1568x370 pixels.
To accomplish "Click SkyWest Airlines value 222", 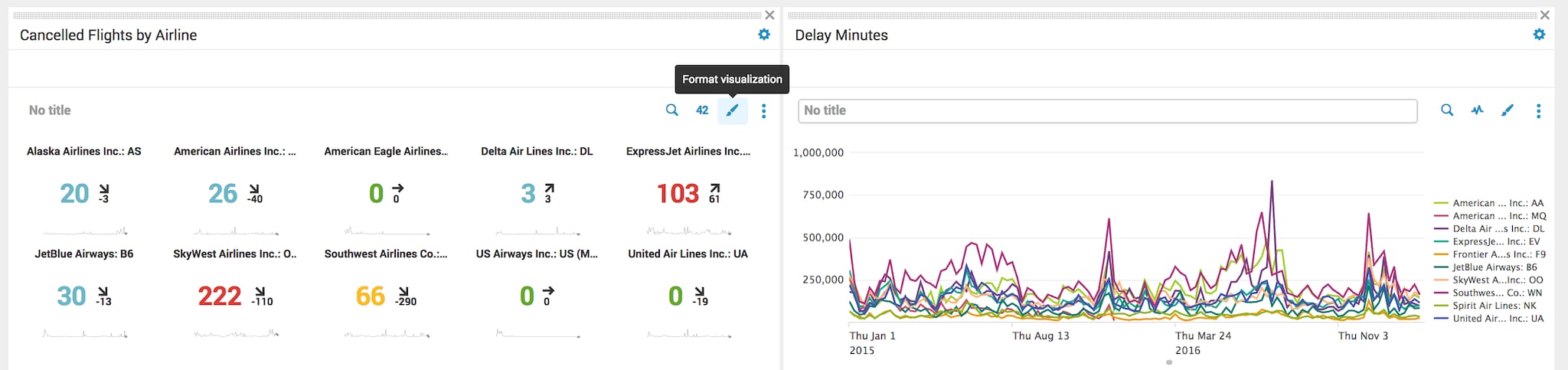I will tap(220, 296).
